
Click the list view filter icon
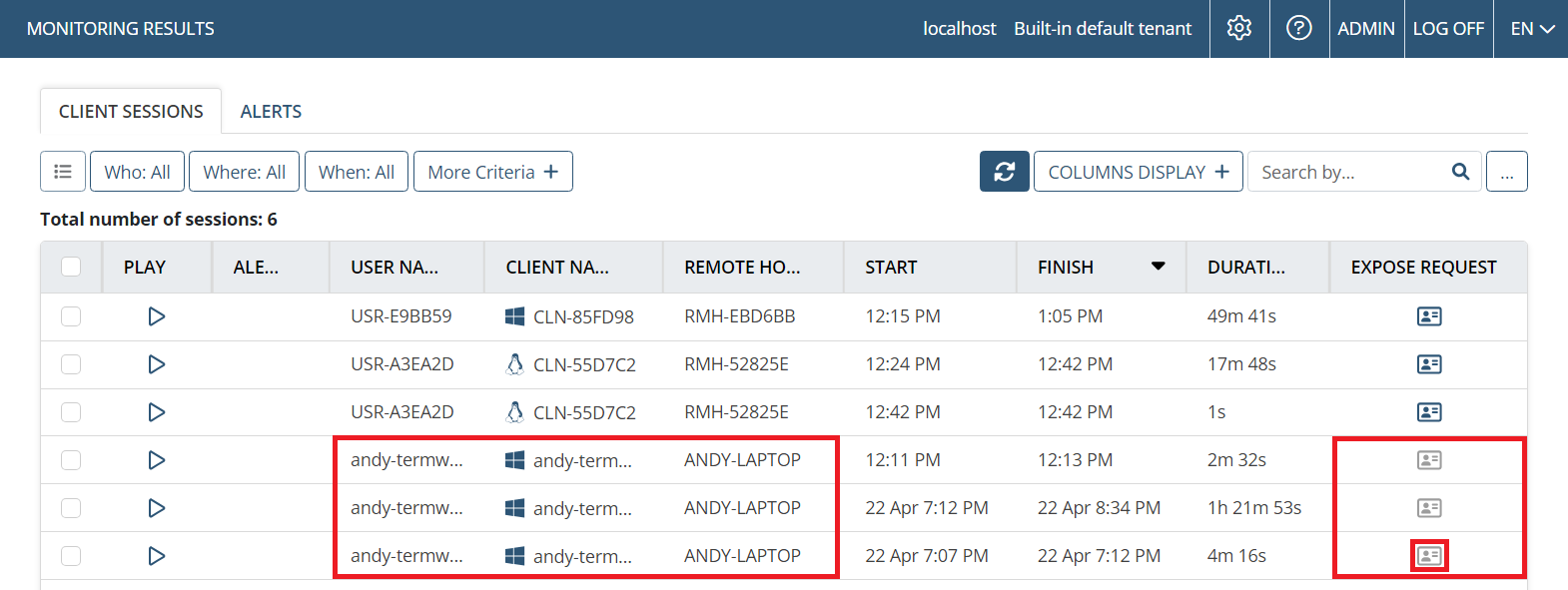[63, 172]
